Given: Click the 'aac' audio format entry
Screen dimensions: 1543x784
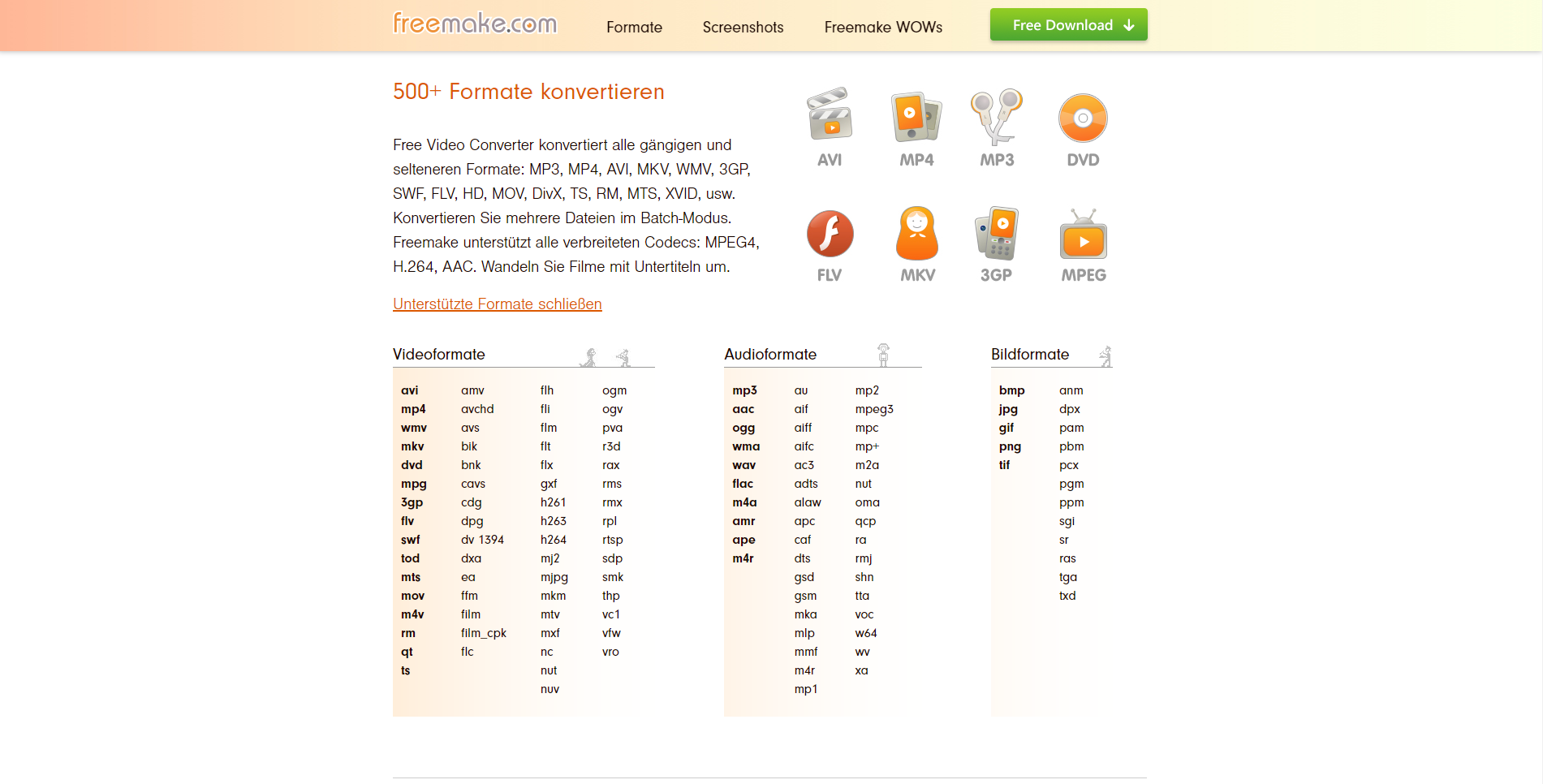Looking at the screenshot, I should [743, 409].
